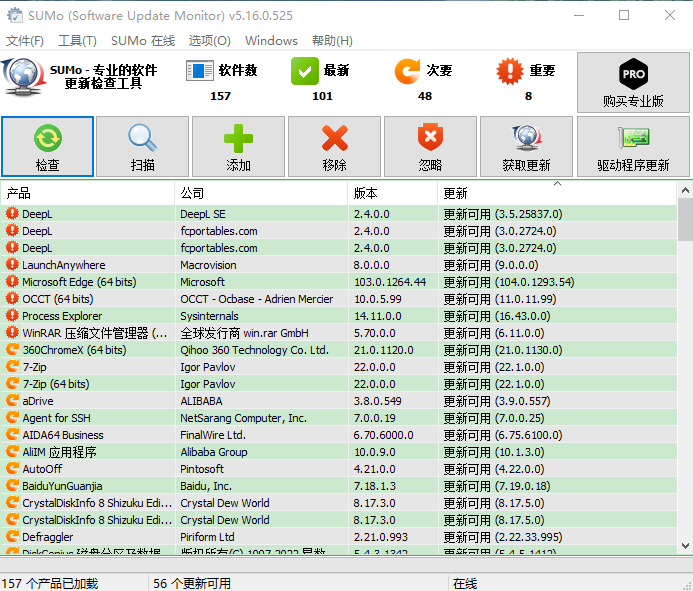
Task: Select the LaunchAnywhere product name
Action: [64, 265]
